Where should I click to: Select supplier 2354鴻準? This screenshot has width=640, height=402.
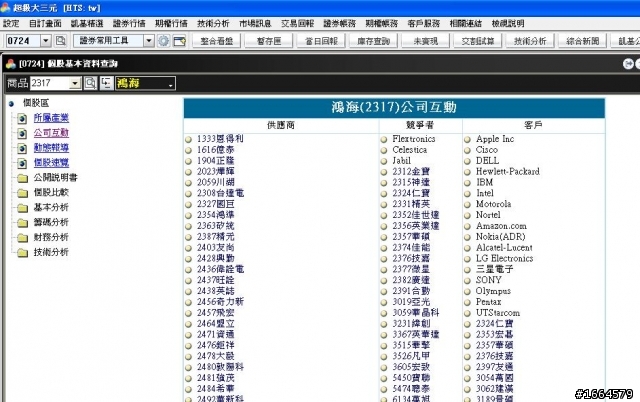click(216, 215)
